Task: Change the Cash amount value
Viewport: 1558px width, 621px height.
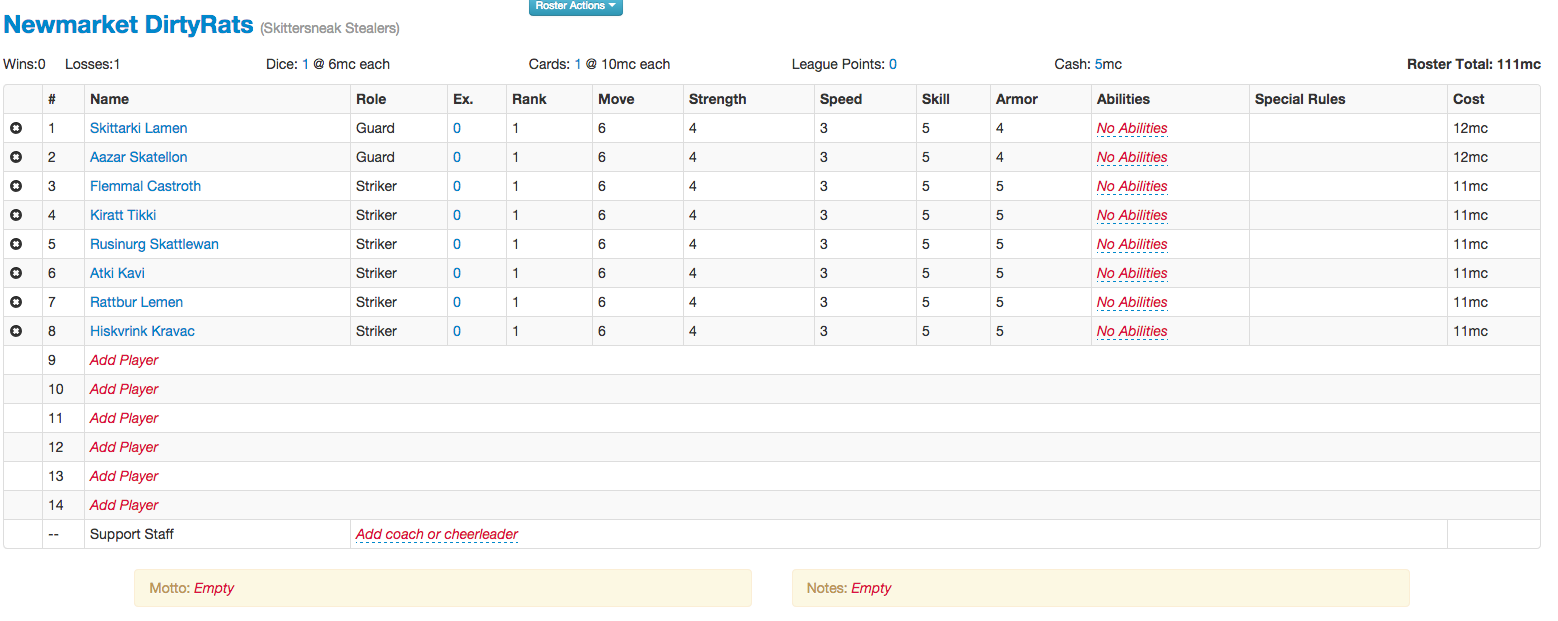Action: tap(1099, 64)
